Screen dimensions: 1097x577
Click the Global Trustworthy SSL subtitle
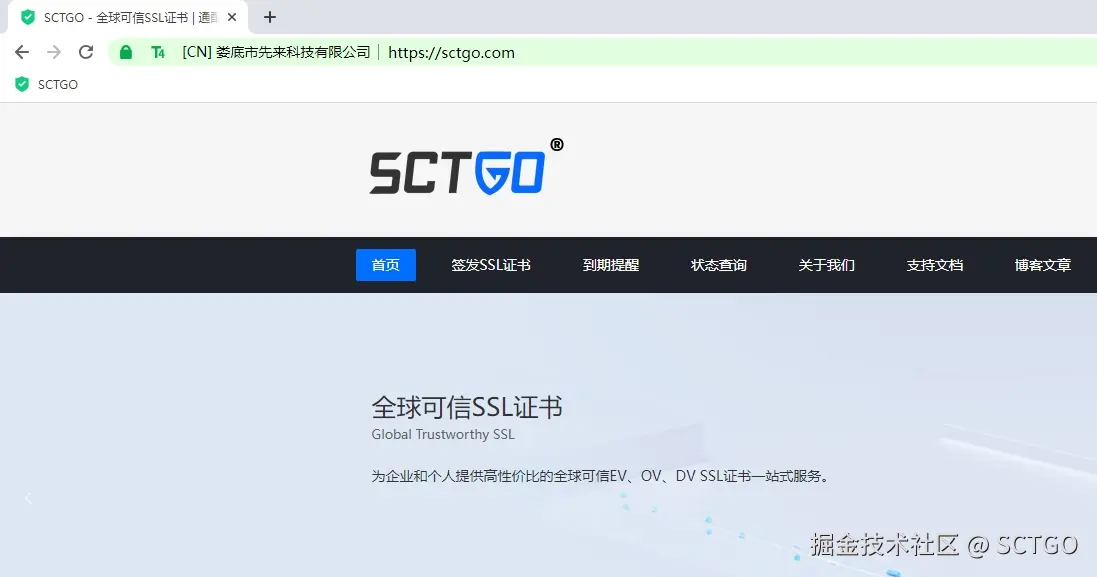point(443,434)
